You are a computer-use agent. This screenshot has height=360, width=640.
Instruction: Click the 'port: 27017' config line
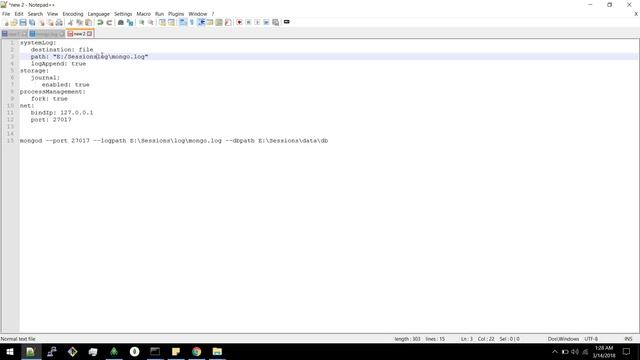pyautogui.click(x=51, y=120)
